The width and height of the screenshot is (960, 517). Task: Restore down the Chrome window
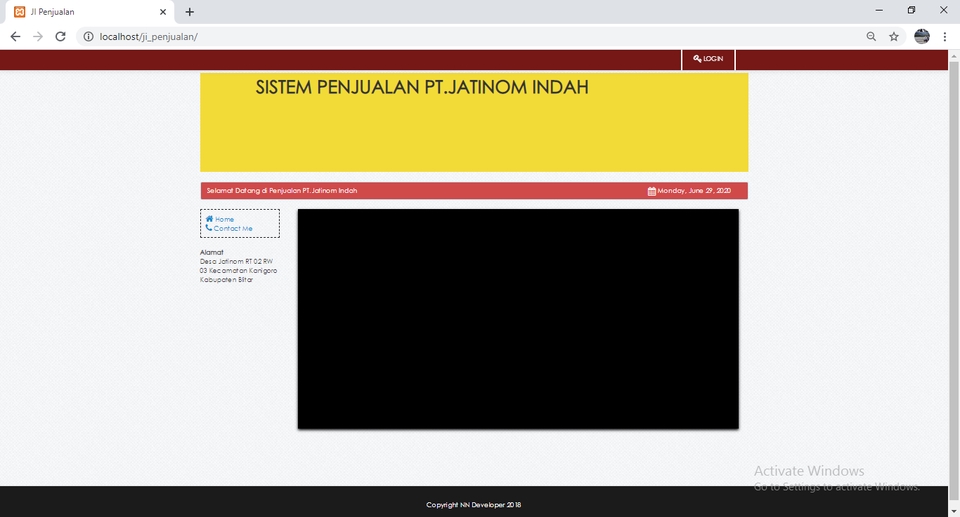click(x=912, y=10)
